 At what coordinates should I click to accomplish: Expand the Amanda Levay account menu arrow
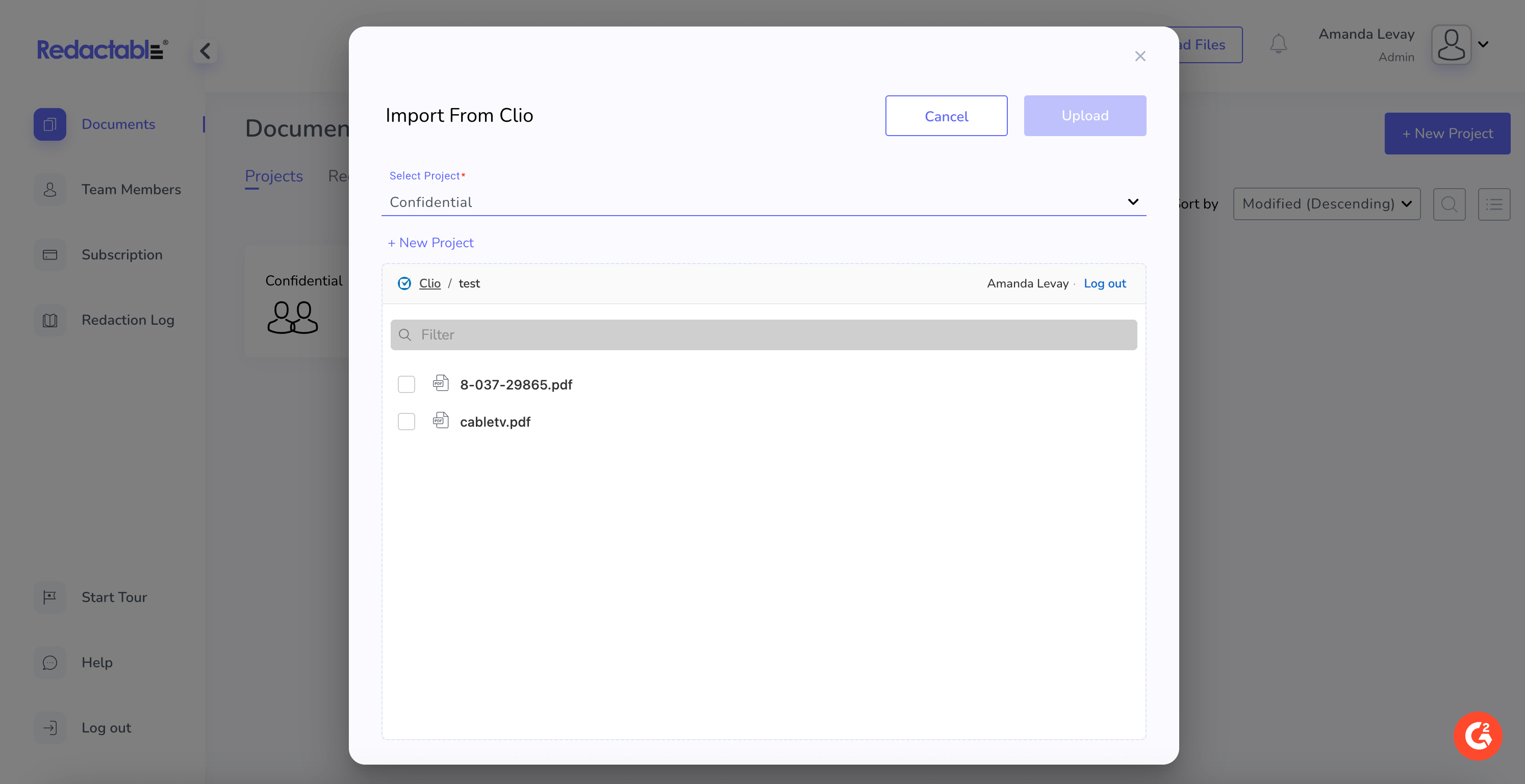pyautogui.click(x=1483, y=44)
